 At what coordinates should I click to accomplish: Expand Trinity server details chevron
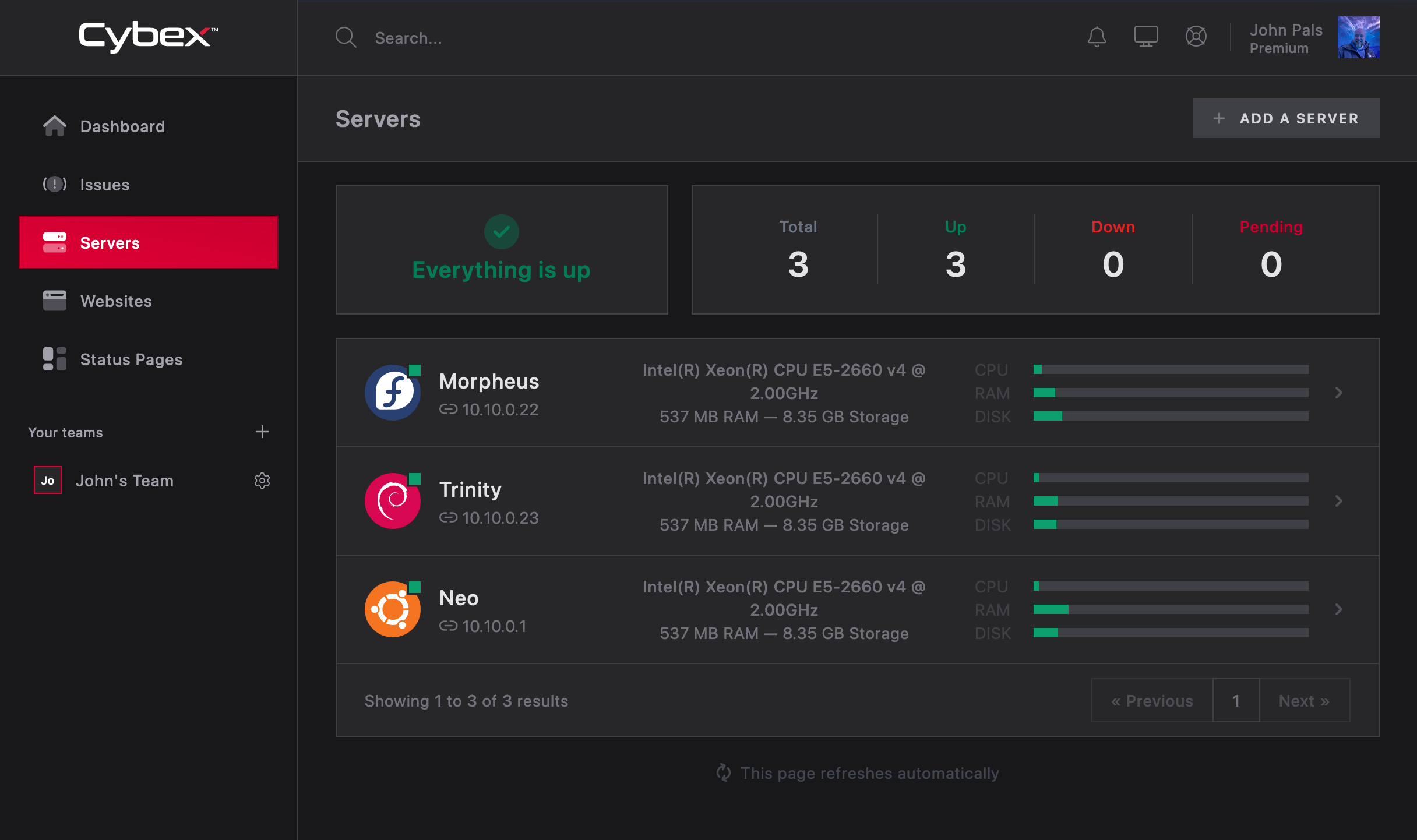point(1339,501)
